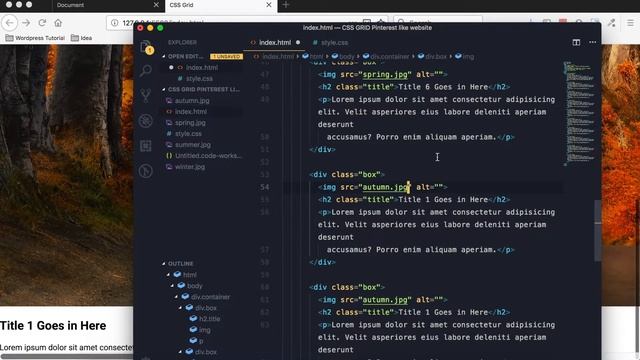The width and height of the screenshot is (640, 360).
Task: Switch to the style.css editor tab
Action: (334, 42)
